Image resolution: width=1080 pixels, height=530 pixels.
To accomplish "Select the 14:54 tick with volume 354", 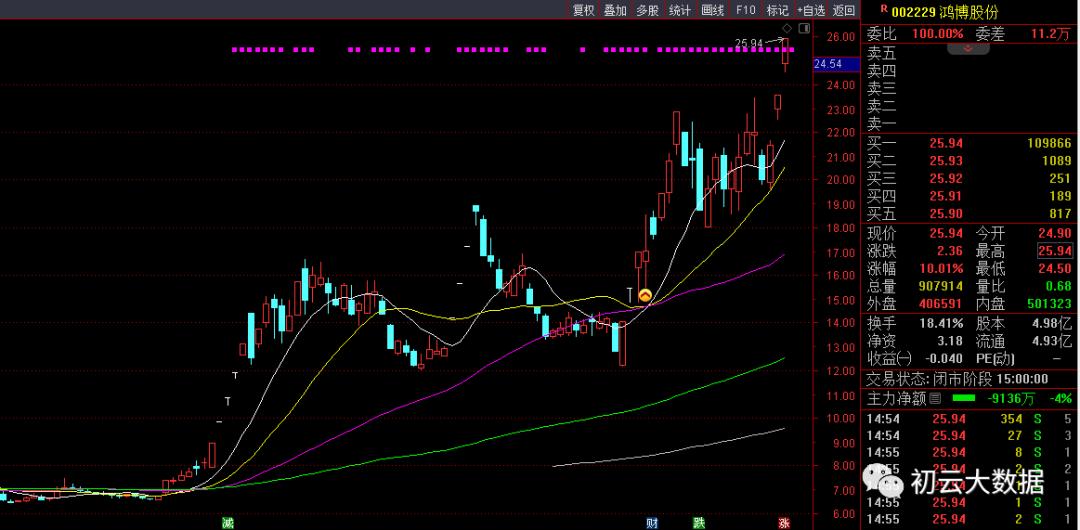I will click(x=970, y=418).
